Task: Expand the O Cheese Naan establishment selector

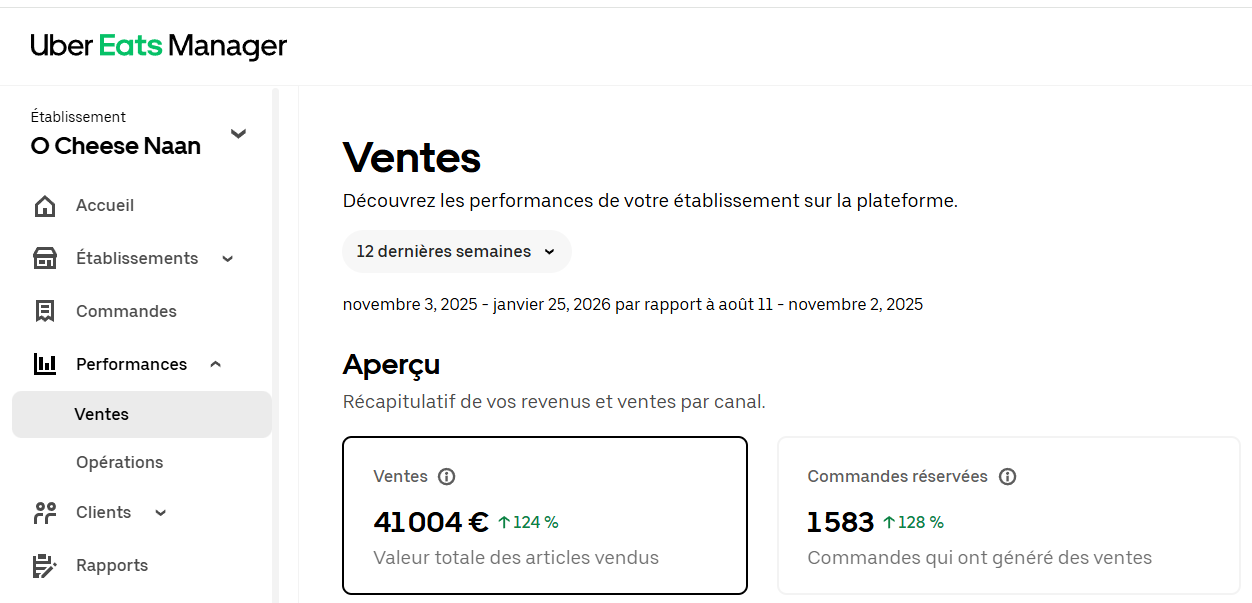Action: tap(238, 133)
